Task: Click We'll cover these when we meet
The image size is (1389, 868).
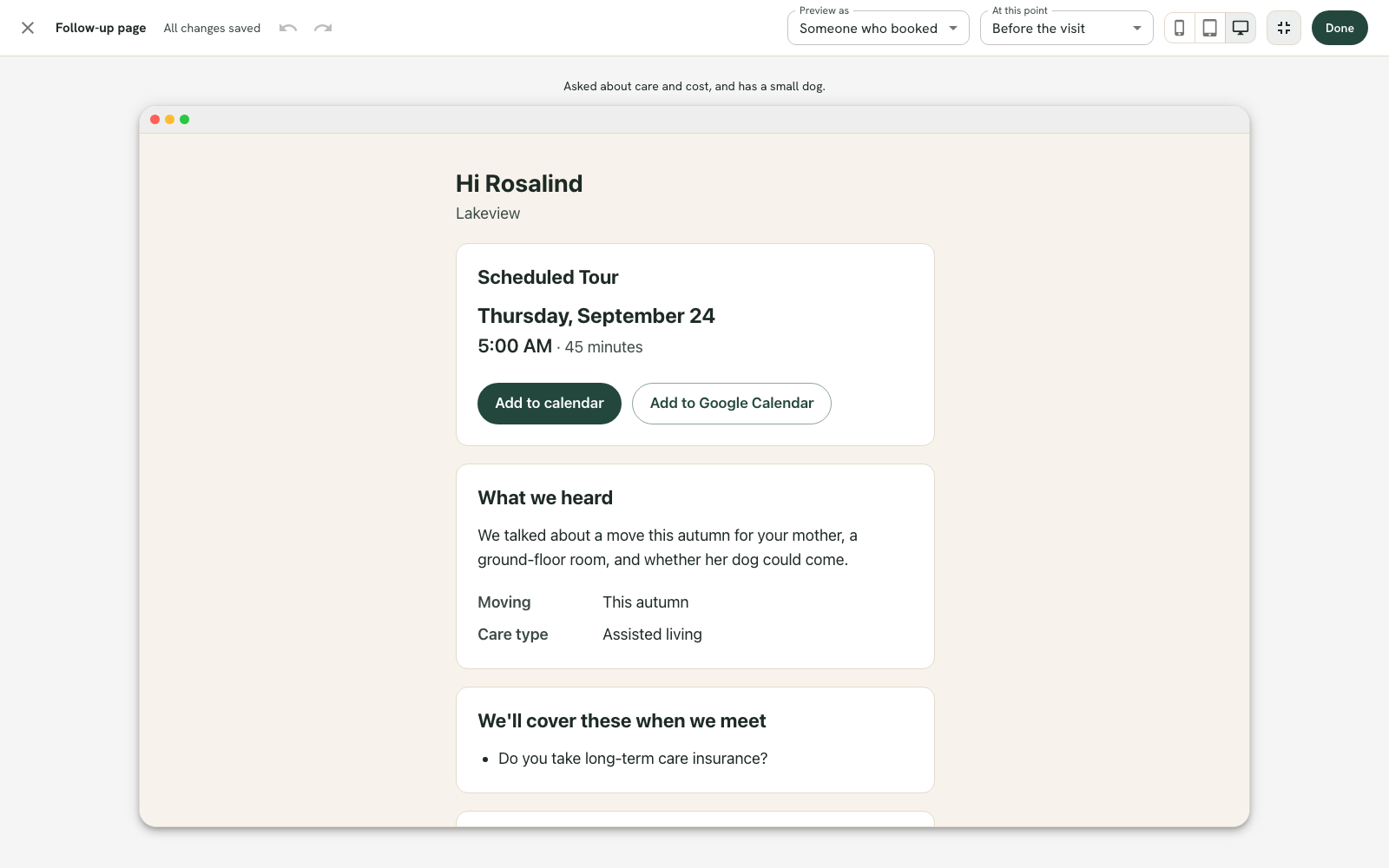Action: 622,721
